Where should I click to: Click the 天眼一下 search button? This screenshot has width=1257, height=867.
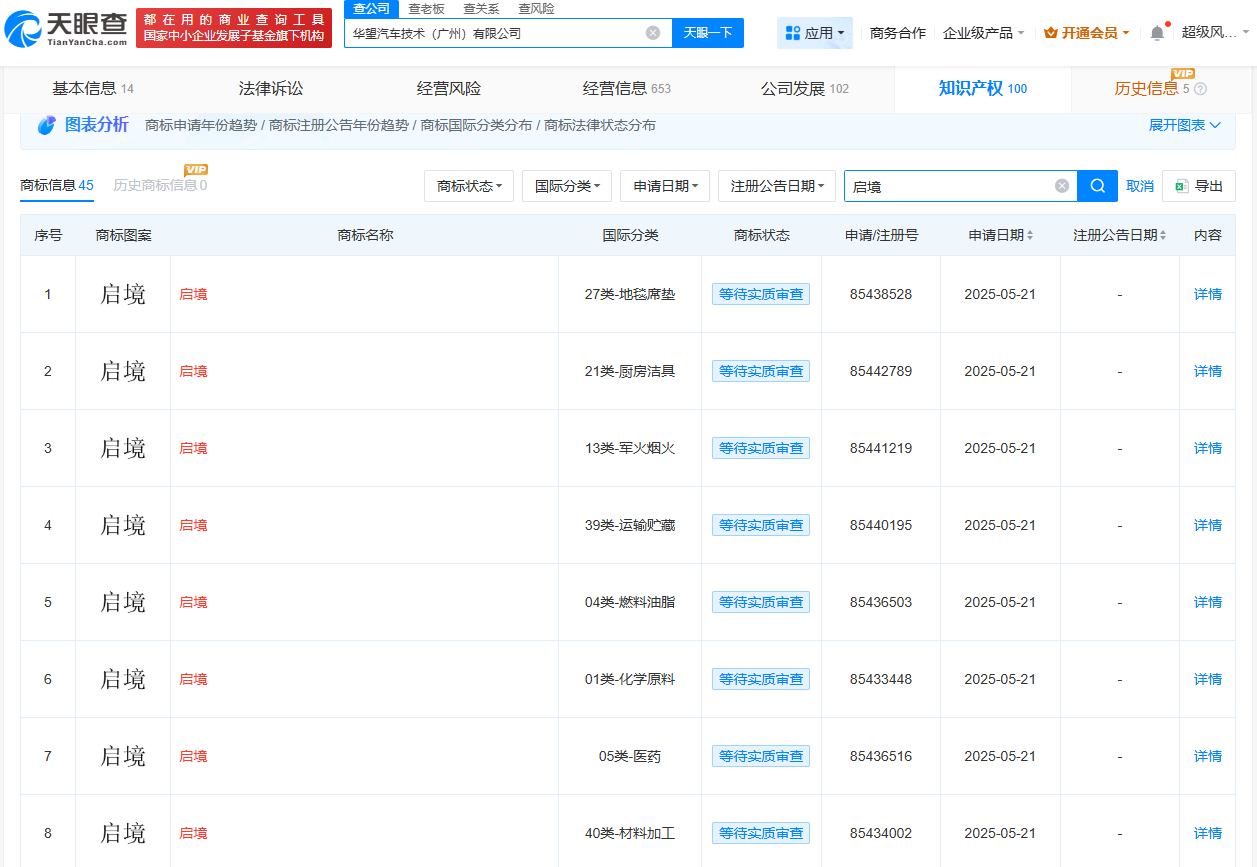[709, 33]
